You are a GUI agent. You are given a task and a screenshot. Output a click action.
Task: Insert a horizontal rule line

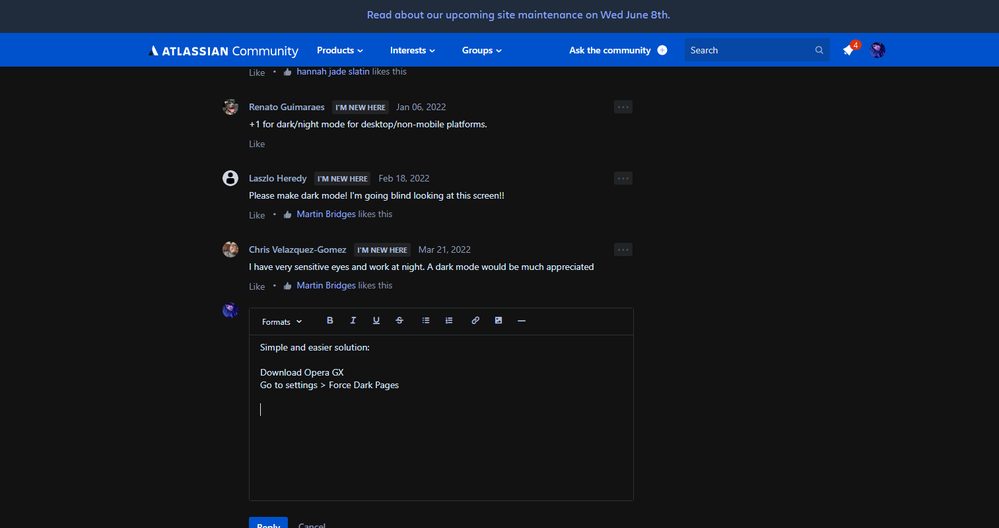tap(522, 320)
